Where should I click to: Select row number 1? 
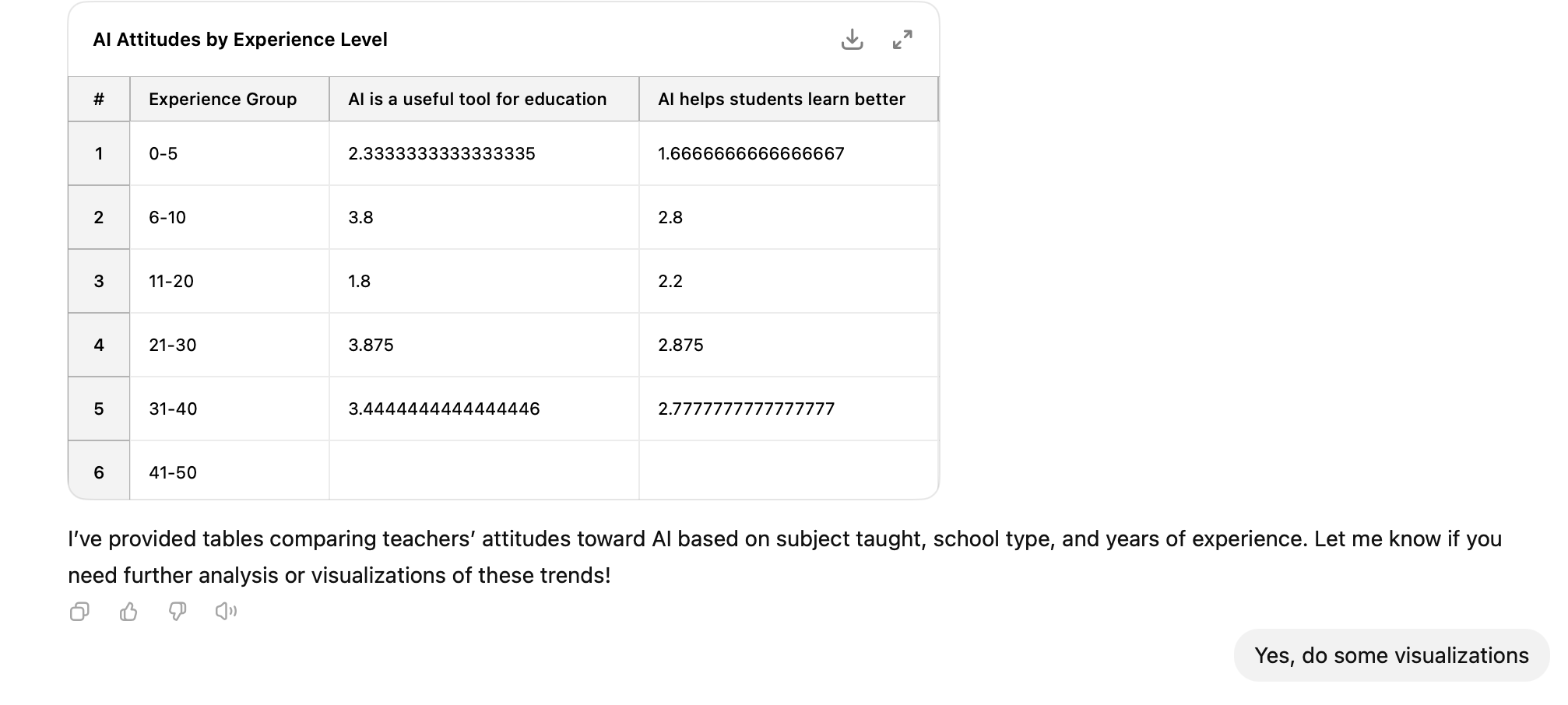tap(99, 153)
